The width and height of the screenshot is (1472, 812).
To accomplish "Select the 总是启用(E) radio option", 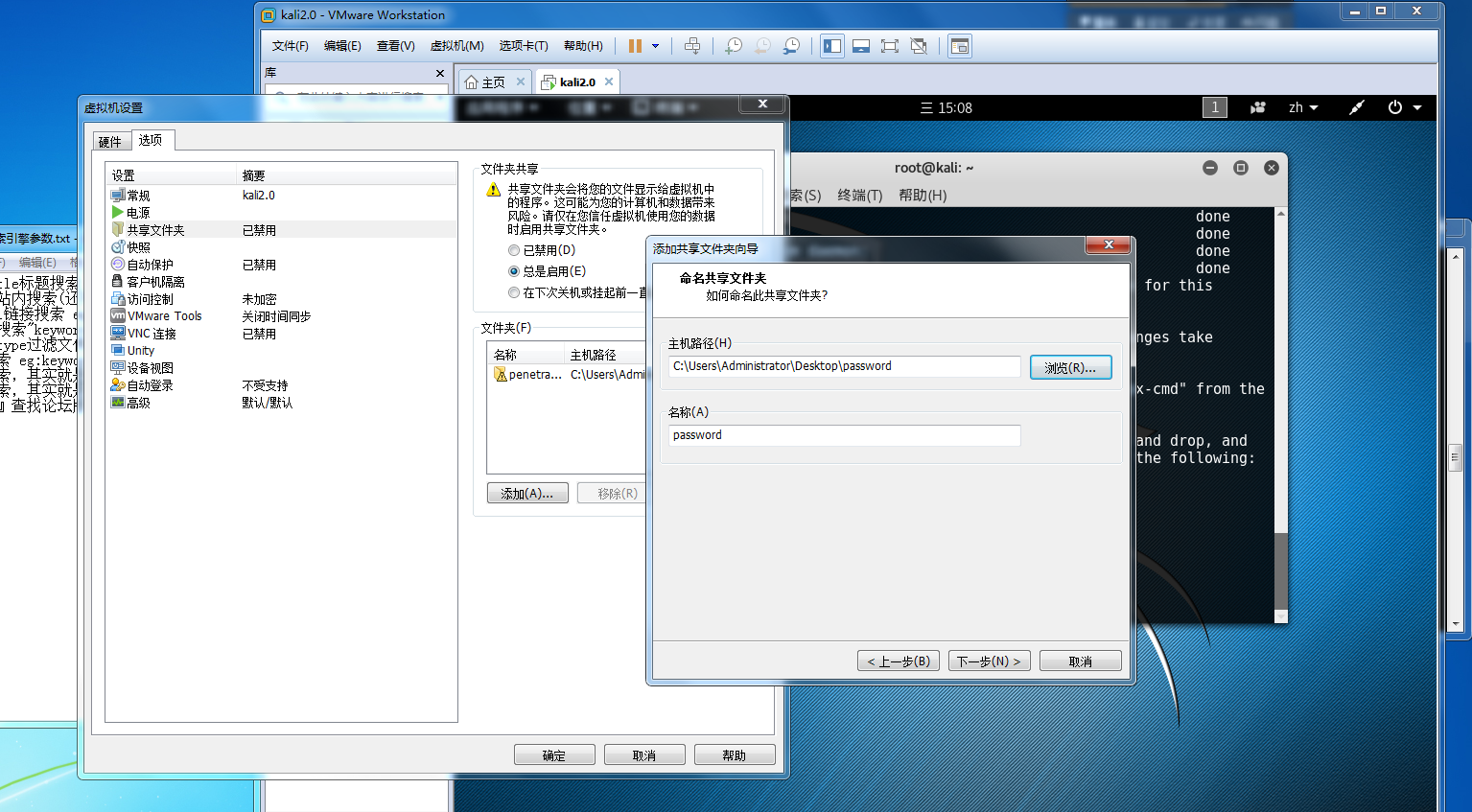I will tap(547, 271).
